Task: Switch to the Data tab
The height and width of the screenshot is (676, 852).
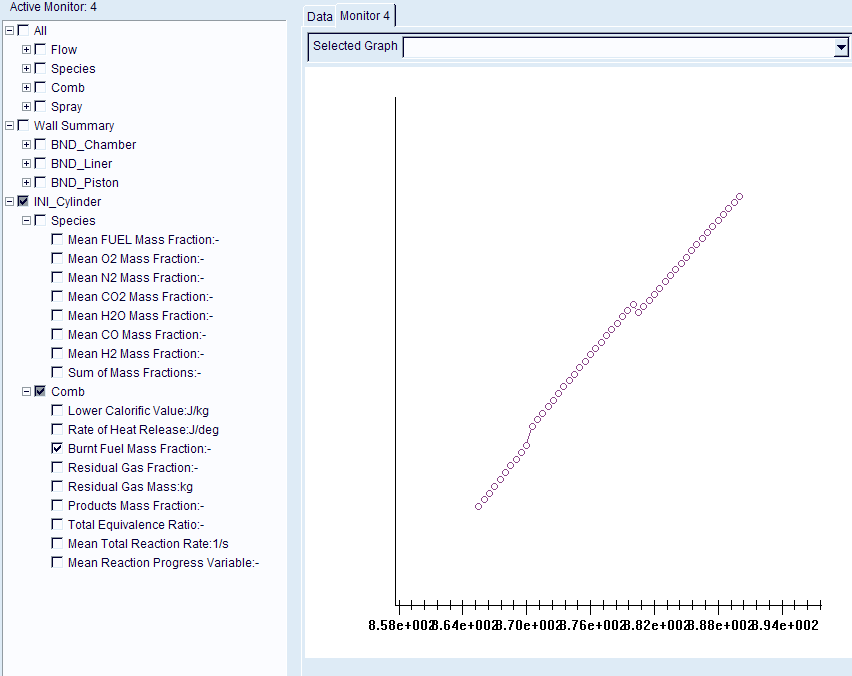Action: tap(320, 16)
